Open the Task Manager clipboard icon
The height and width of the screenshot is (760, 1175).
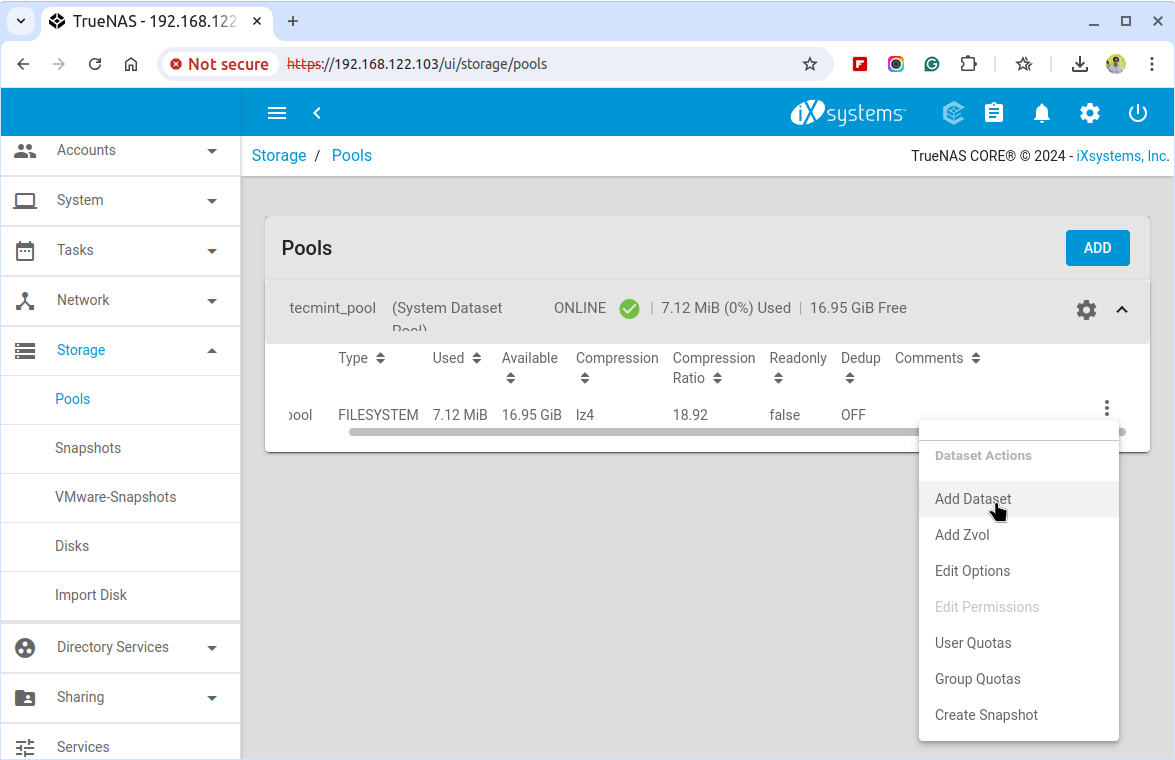pyautogui.click(x=994, y=113)
